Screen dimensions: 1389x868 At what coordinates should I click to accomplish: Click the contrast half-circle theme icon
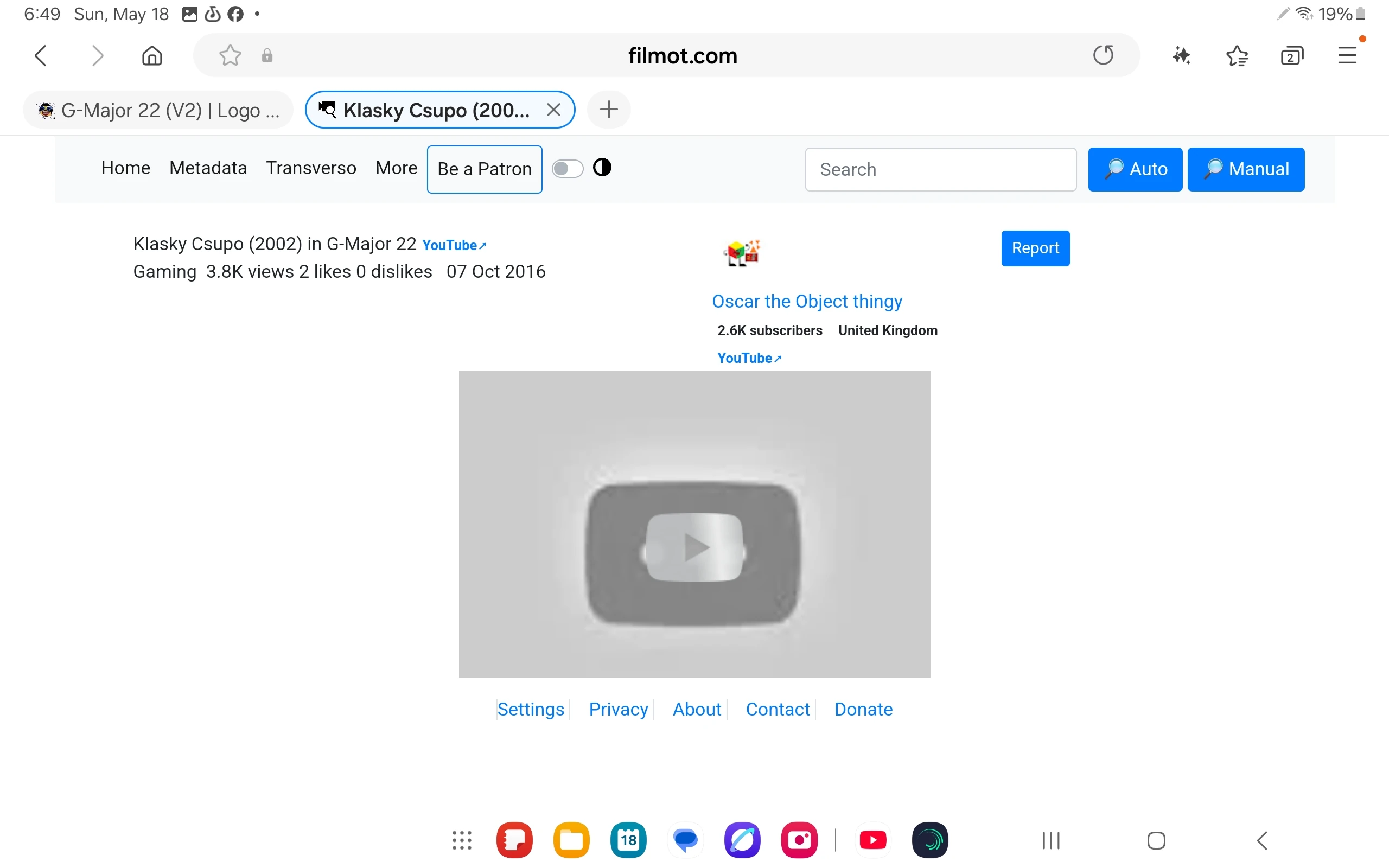pos(602,168)
